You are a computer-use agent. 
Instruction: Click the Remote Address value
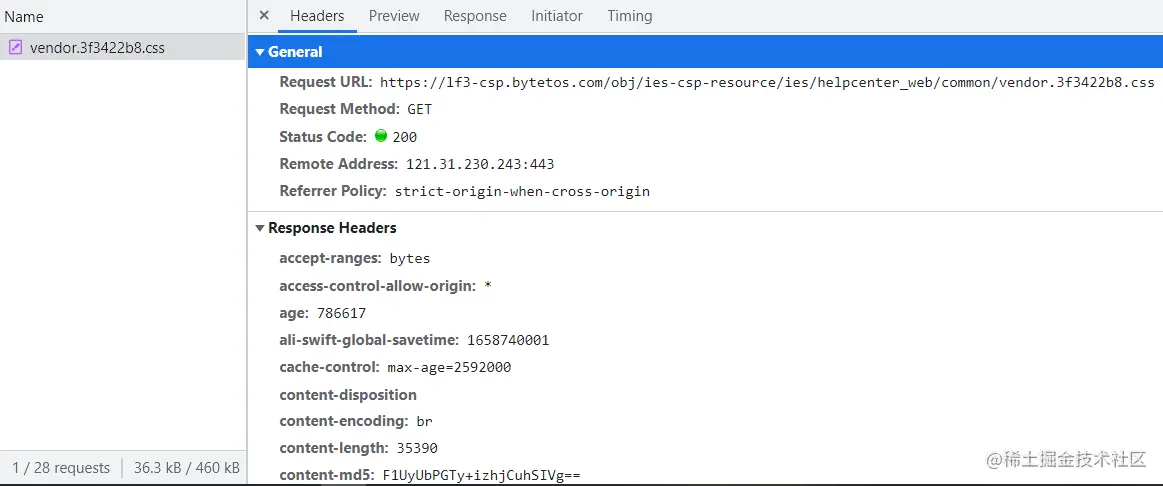[479, 164]
